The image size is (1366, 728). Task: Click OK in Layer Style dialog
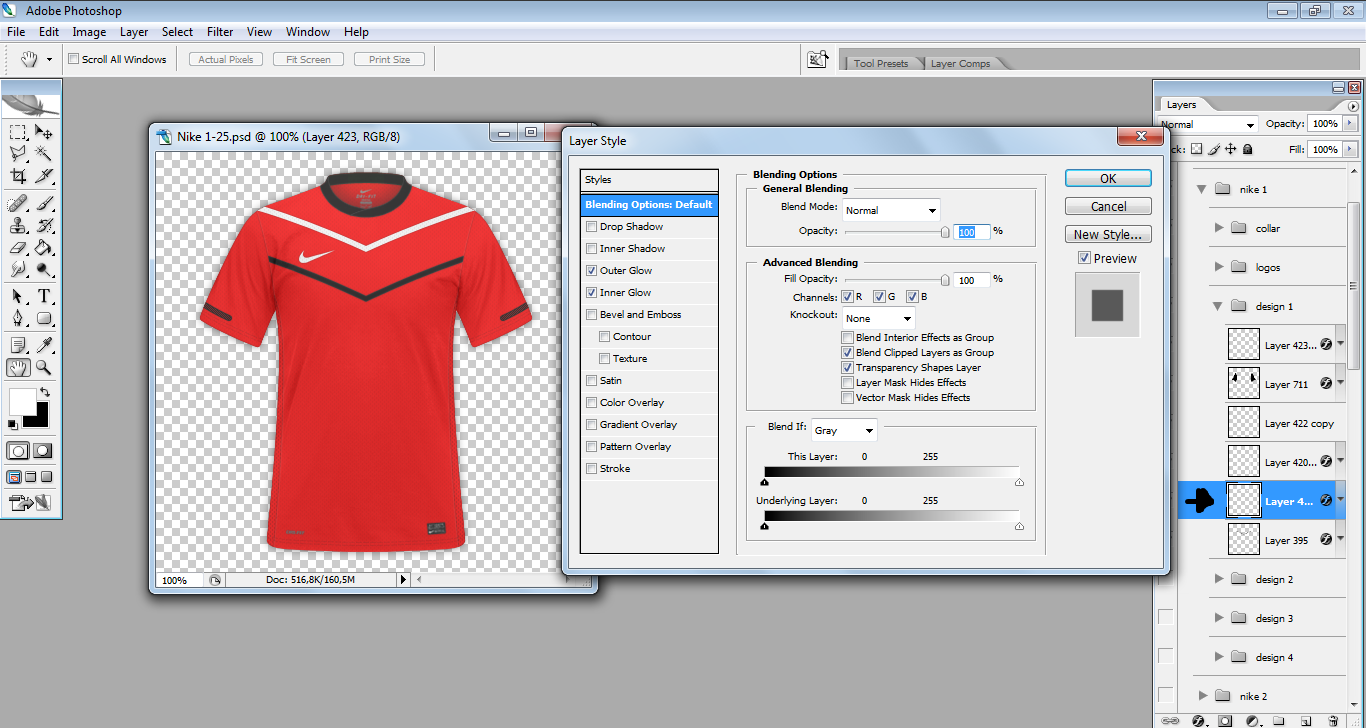[1108, 178]
